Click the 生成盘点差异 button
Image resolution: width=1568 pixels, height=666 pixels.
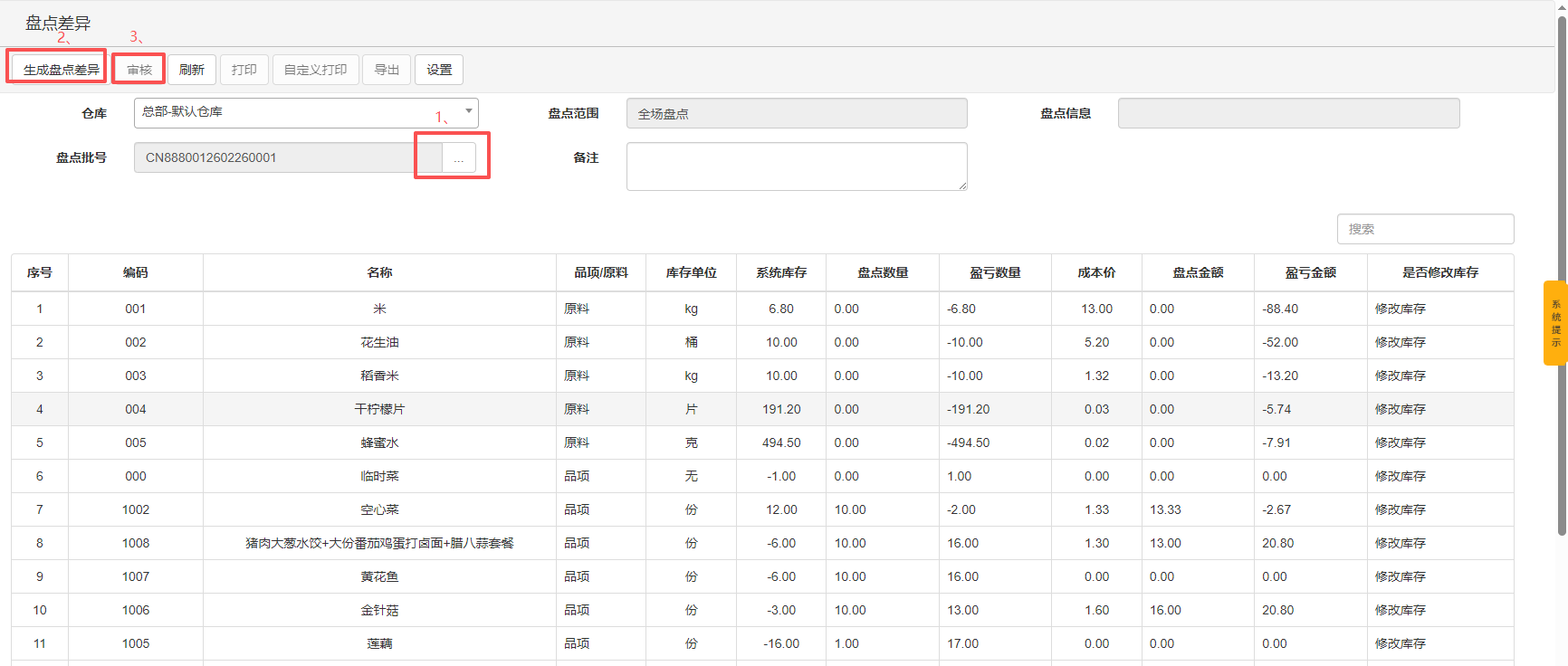pos(60,70)
